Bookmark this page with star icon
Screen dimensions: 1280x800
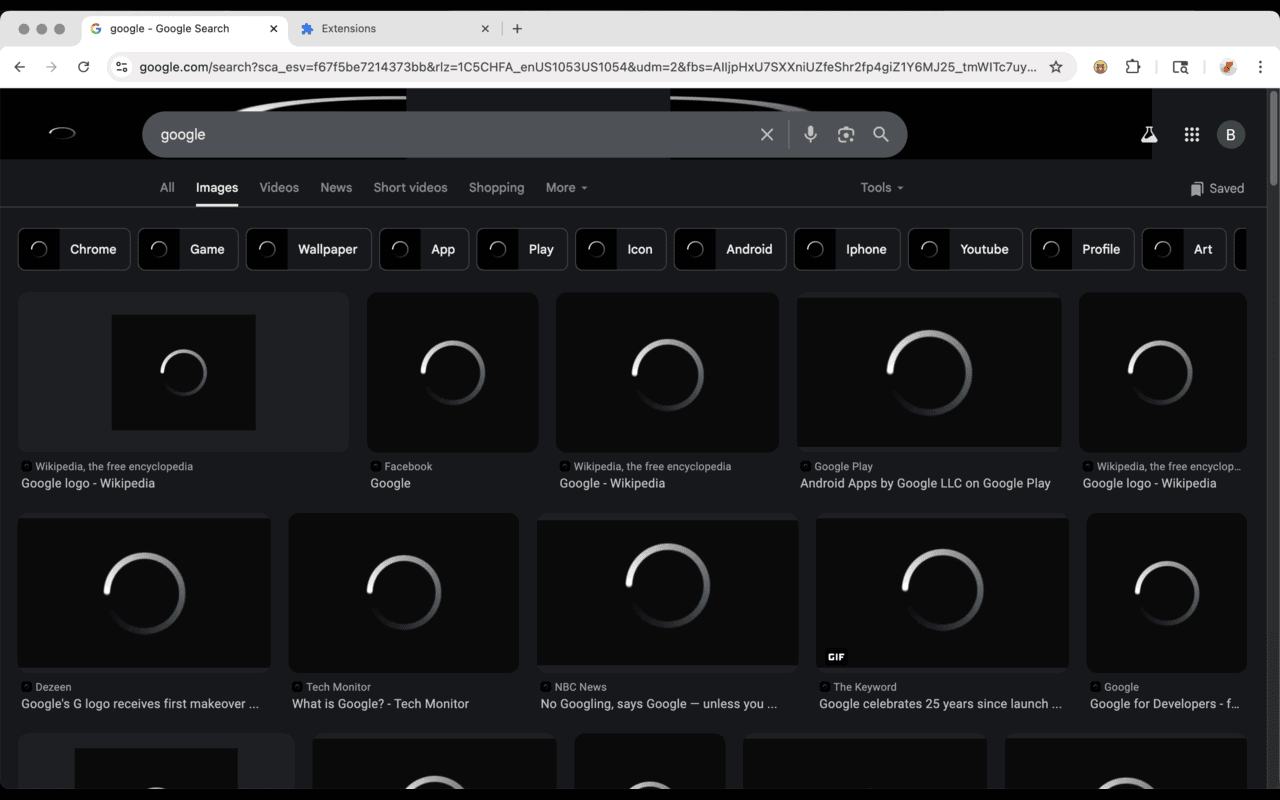(x=1056, y=67)
